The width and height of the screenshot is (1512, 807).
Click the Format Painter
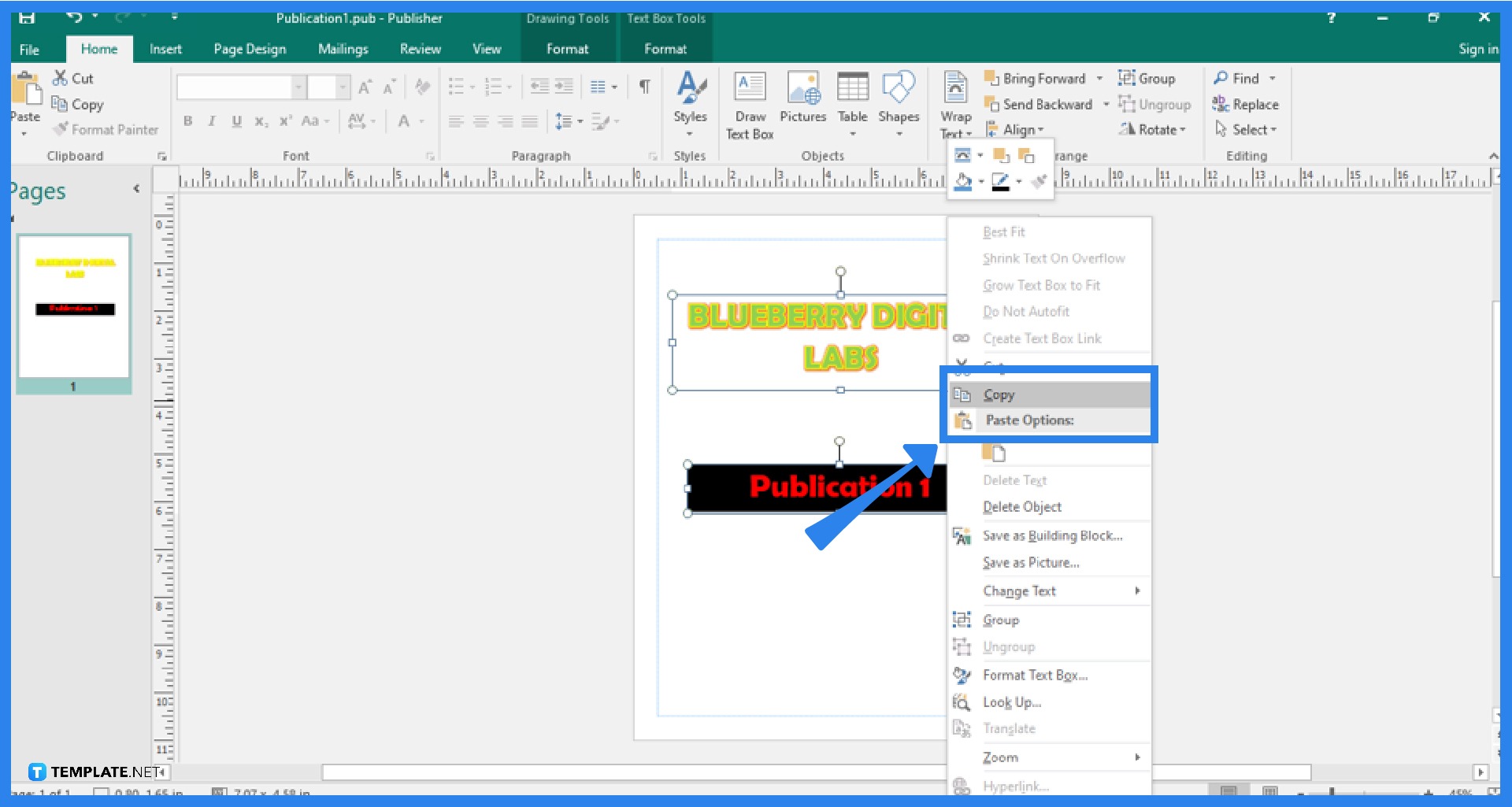[x=105, y=129]
